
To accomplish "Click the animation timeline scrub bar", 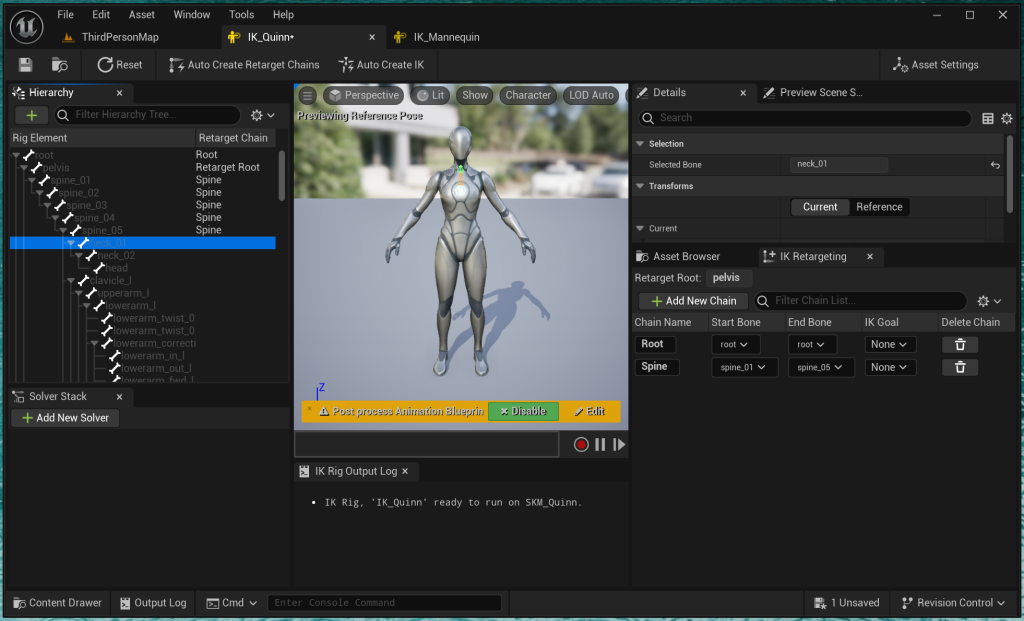I will (426, 444).
